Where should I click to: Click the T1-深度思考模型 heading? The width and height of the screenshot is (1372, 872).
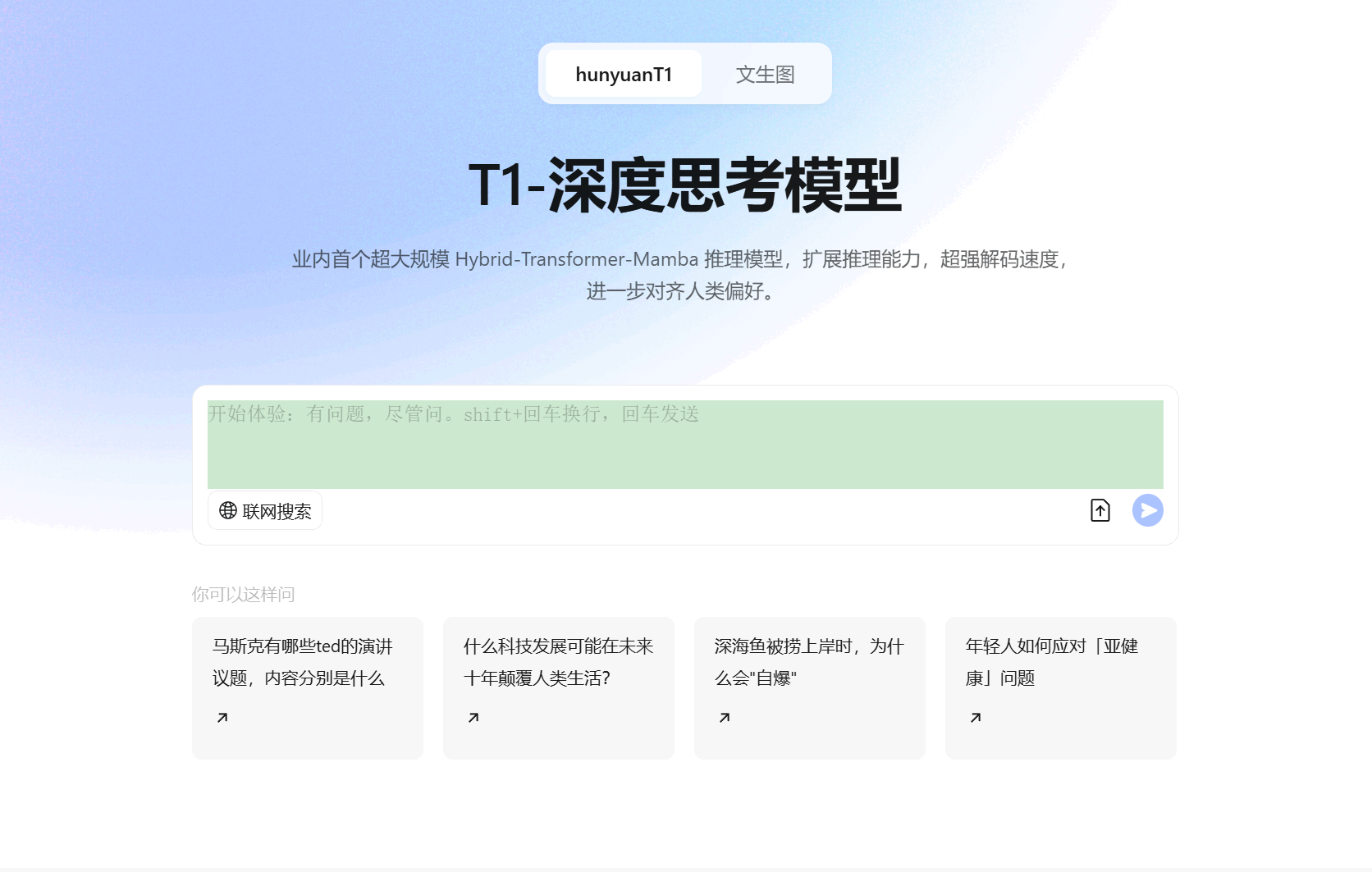tap(685, 185)
